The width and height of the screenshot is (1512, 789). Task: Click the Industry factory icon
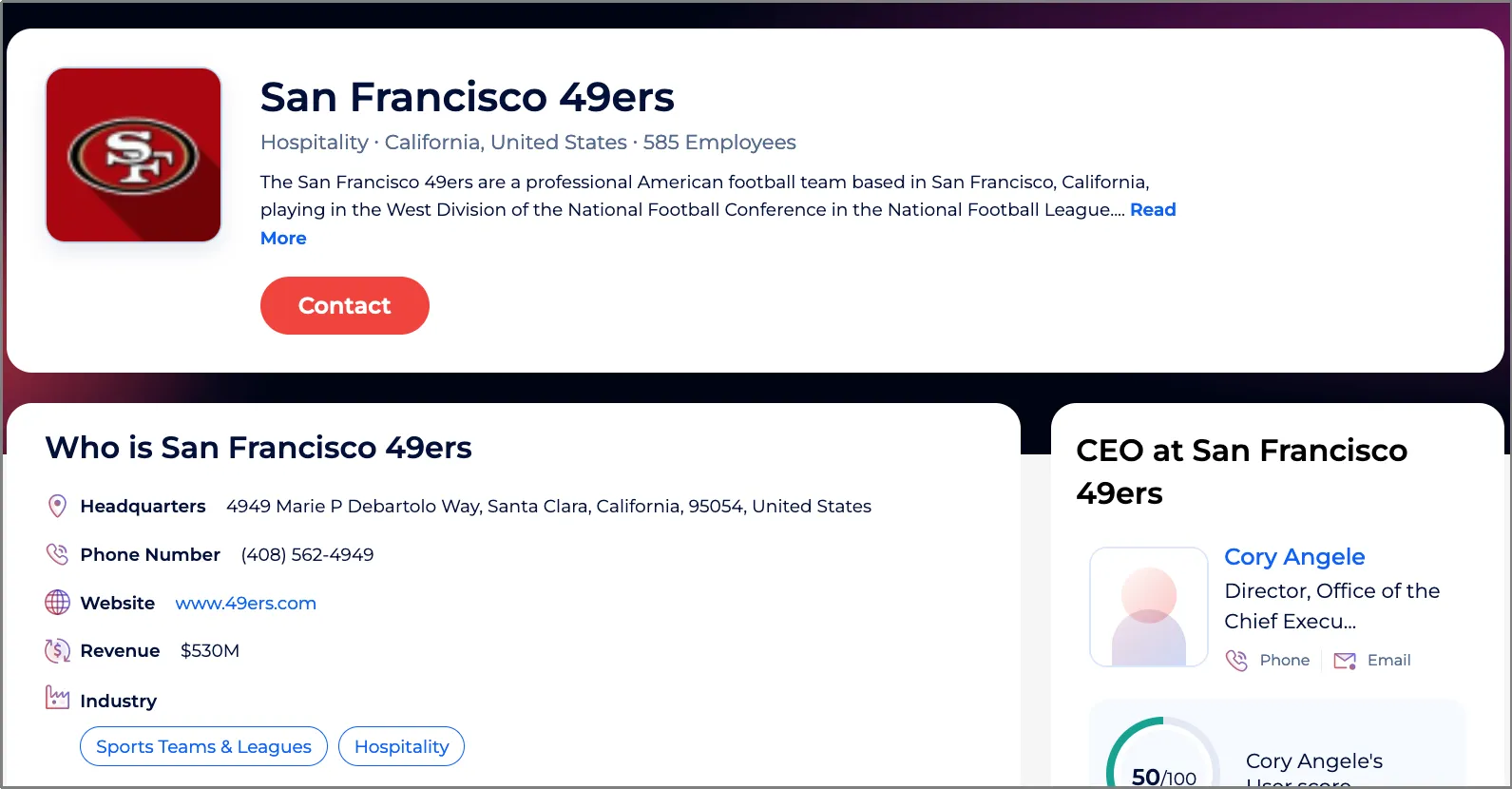tap(57, 699)
